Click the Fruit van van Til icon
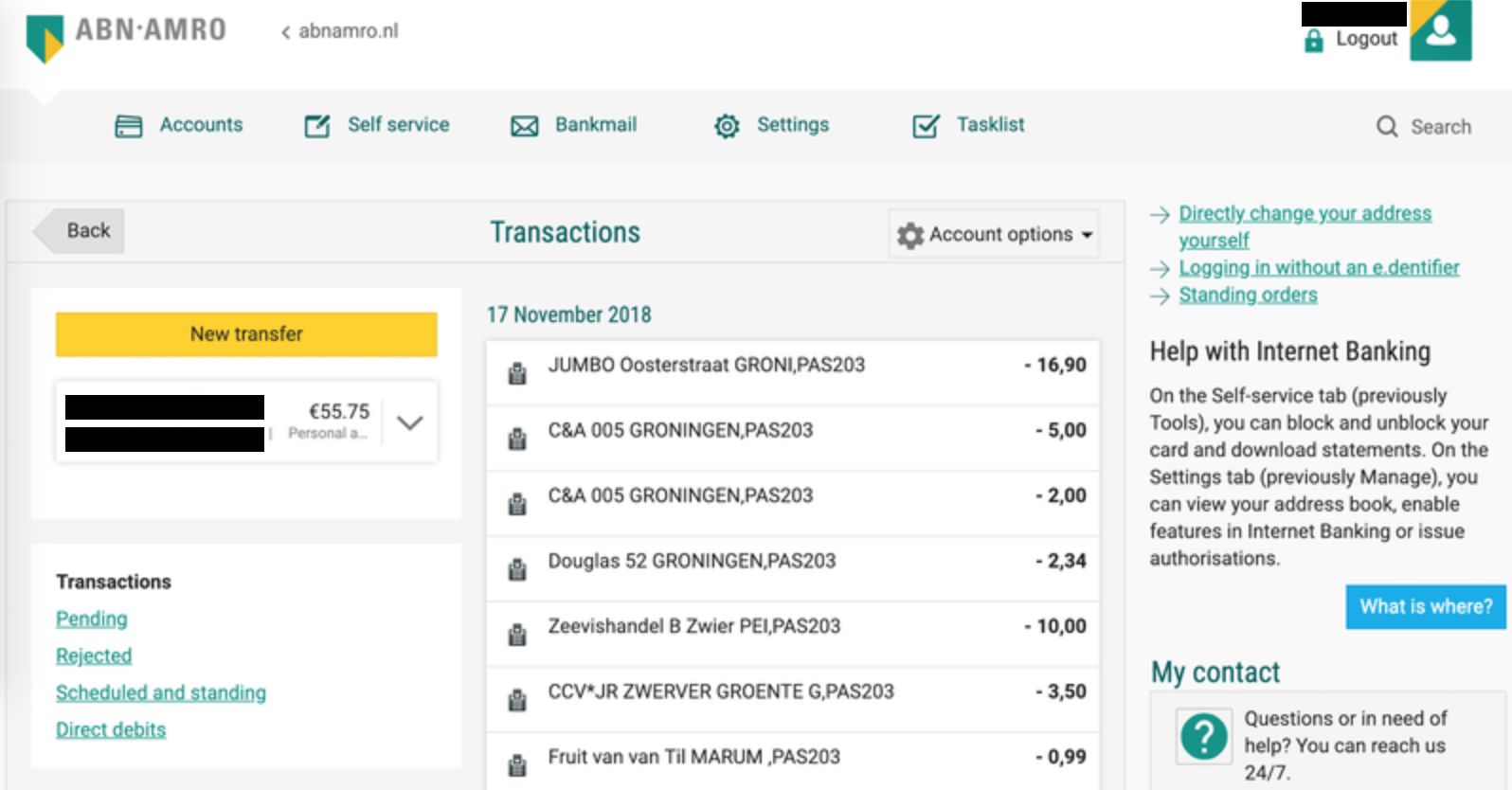Viewport: 1512px width, 790px height. 517,764
